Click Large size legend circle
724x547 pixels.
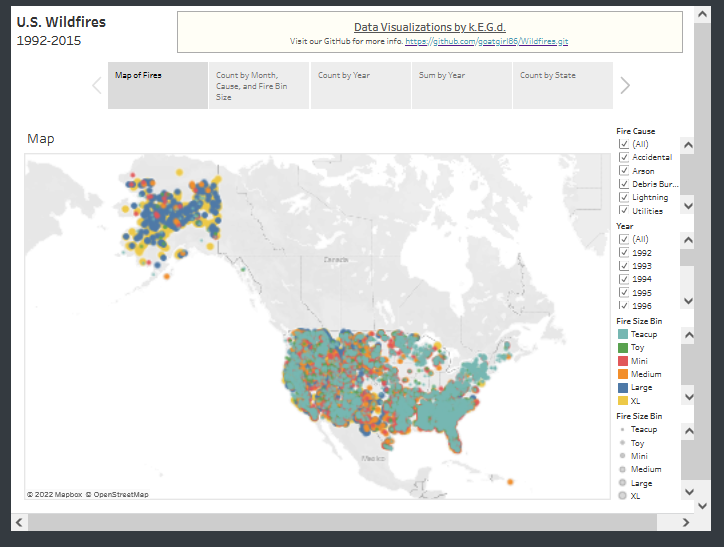click(x=622, y=483)
